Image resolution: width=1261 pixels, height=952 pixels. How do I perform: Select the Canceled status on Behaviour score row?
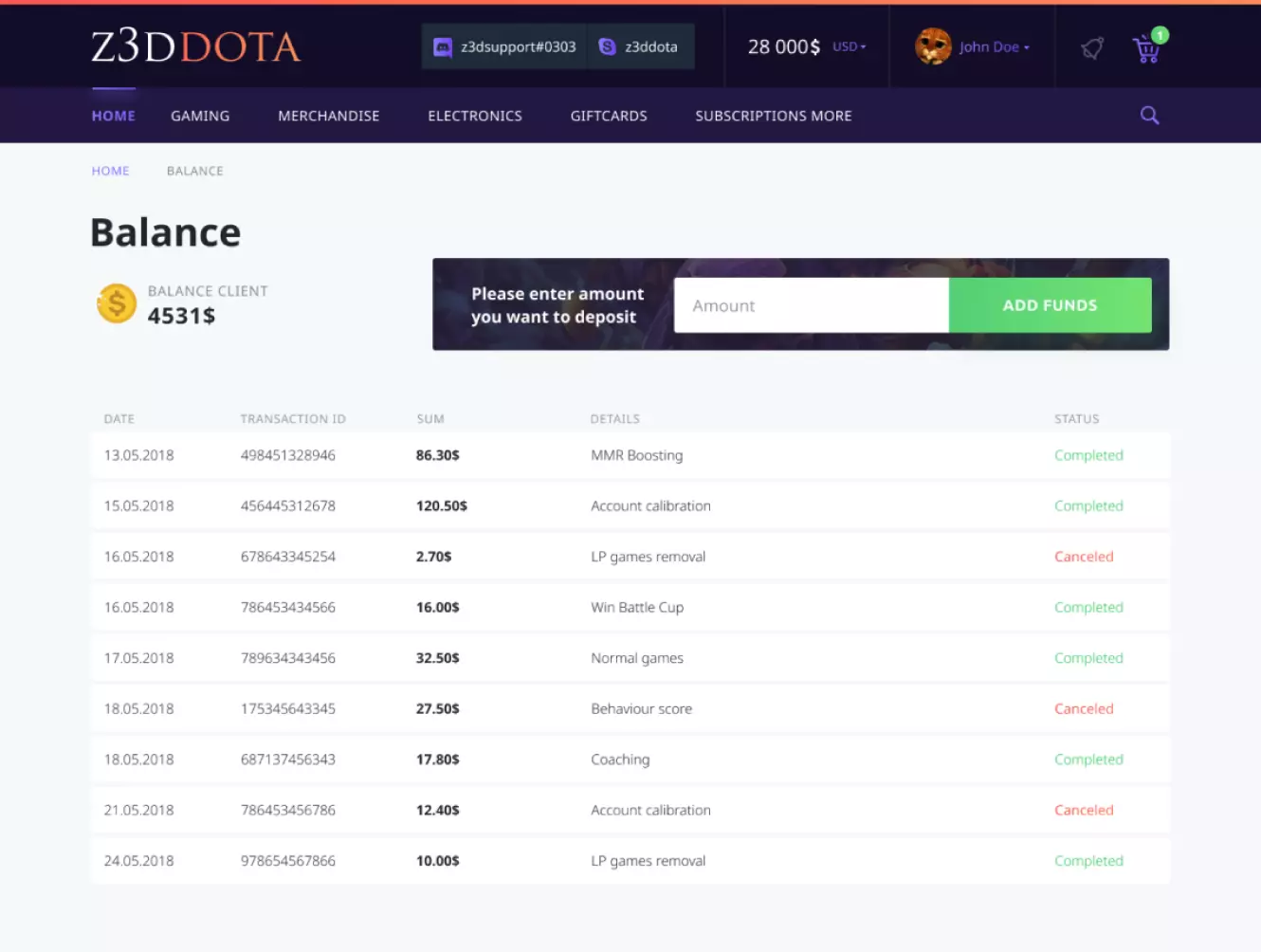[x=1084, y=708]
